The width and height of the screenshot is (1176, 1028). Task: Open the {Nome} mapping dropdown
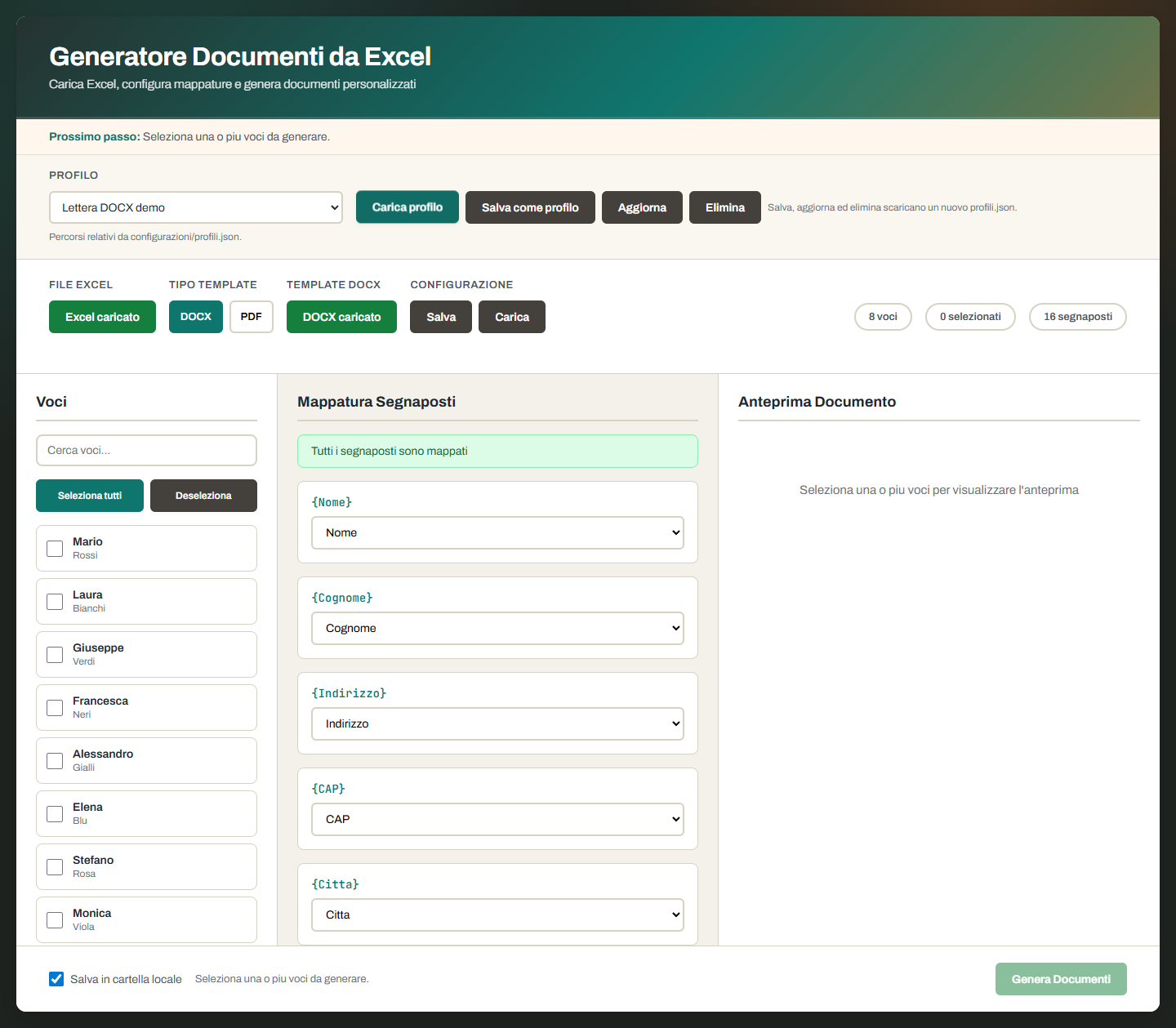(497, 532)
